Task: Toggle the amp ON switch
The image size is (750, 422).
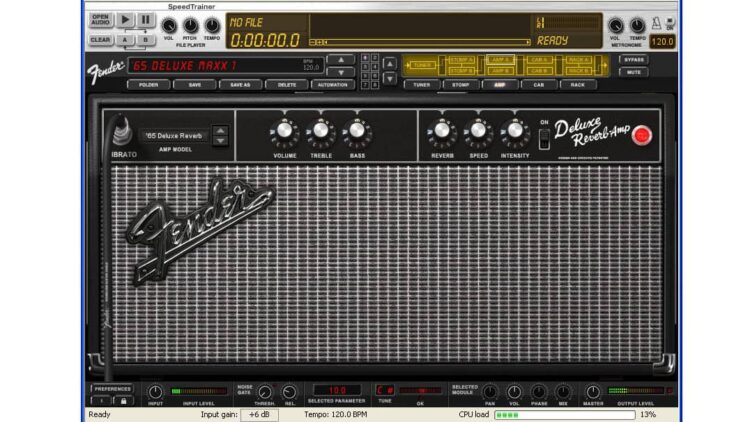Action: (544, 138)
